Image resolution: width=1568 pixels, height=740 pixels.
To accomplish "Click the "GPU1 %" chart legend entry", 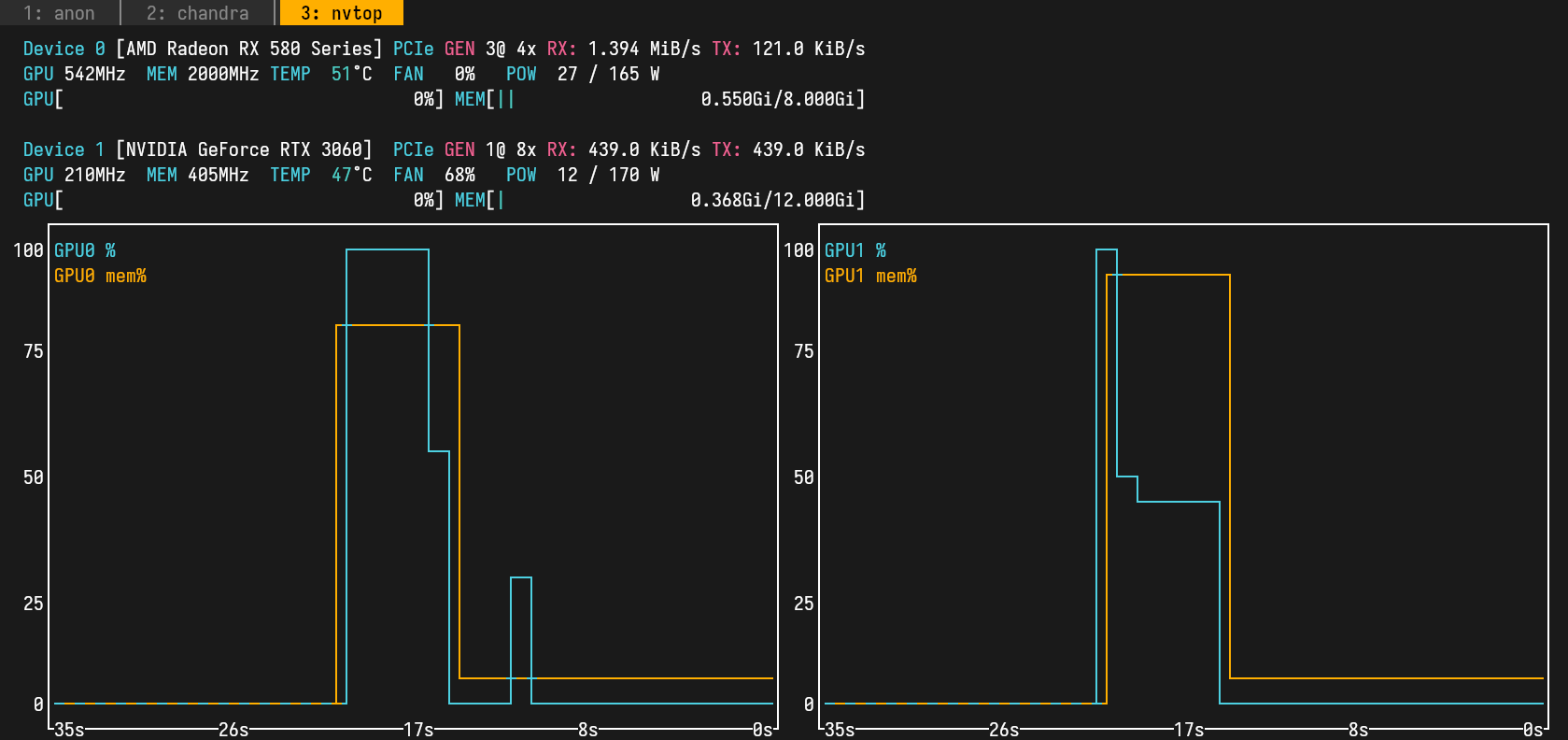I will click(x=855, y=250).
